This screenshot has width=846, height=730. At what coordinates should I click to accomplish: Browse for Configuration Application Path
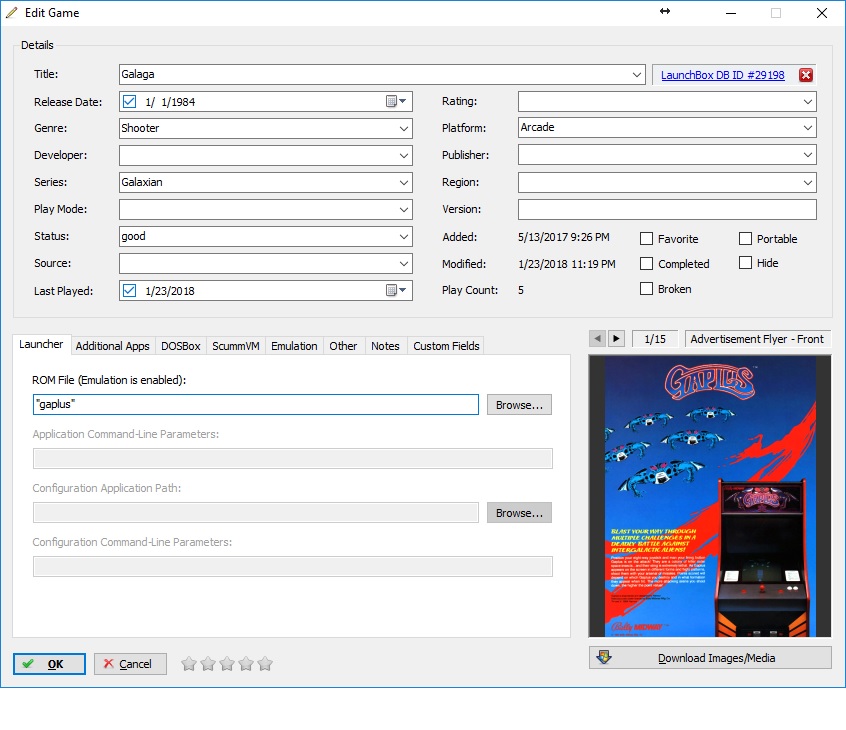(519, 513)
